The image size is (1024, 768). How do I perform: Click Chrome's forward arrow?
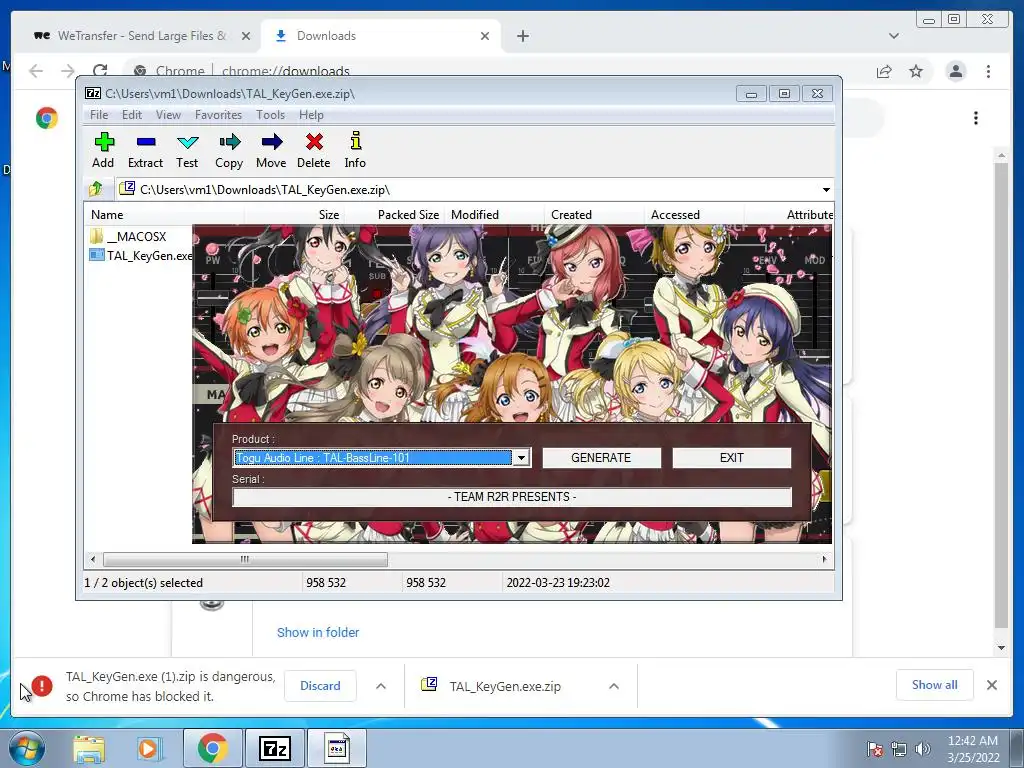tap(68, 71)
